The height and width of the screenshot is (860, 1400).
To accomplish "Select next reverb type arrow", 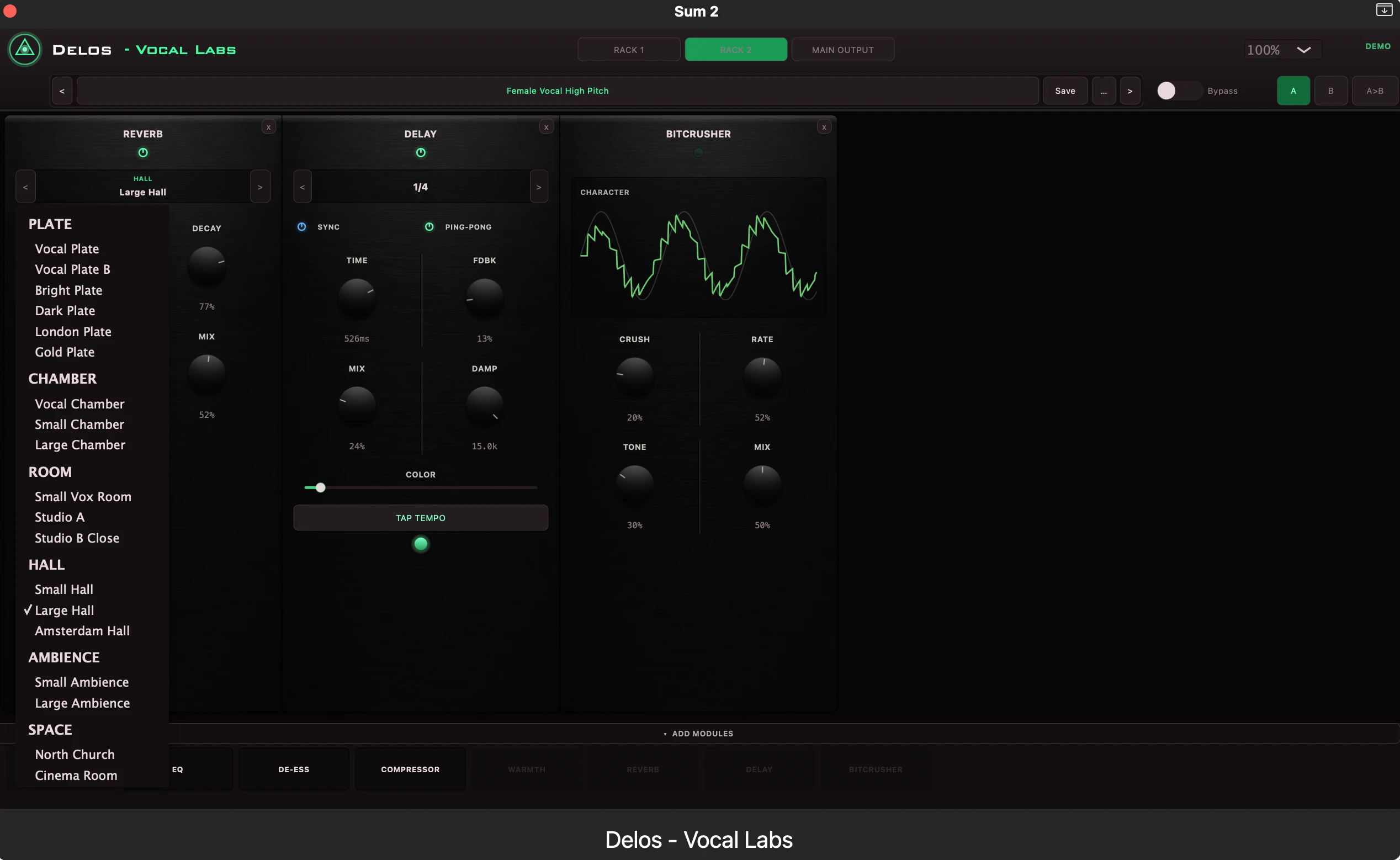I will 260,187.
